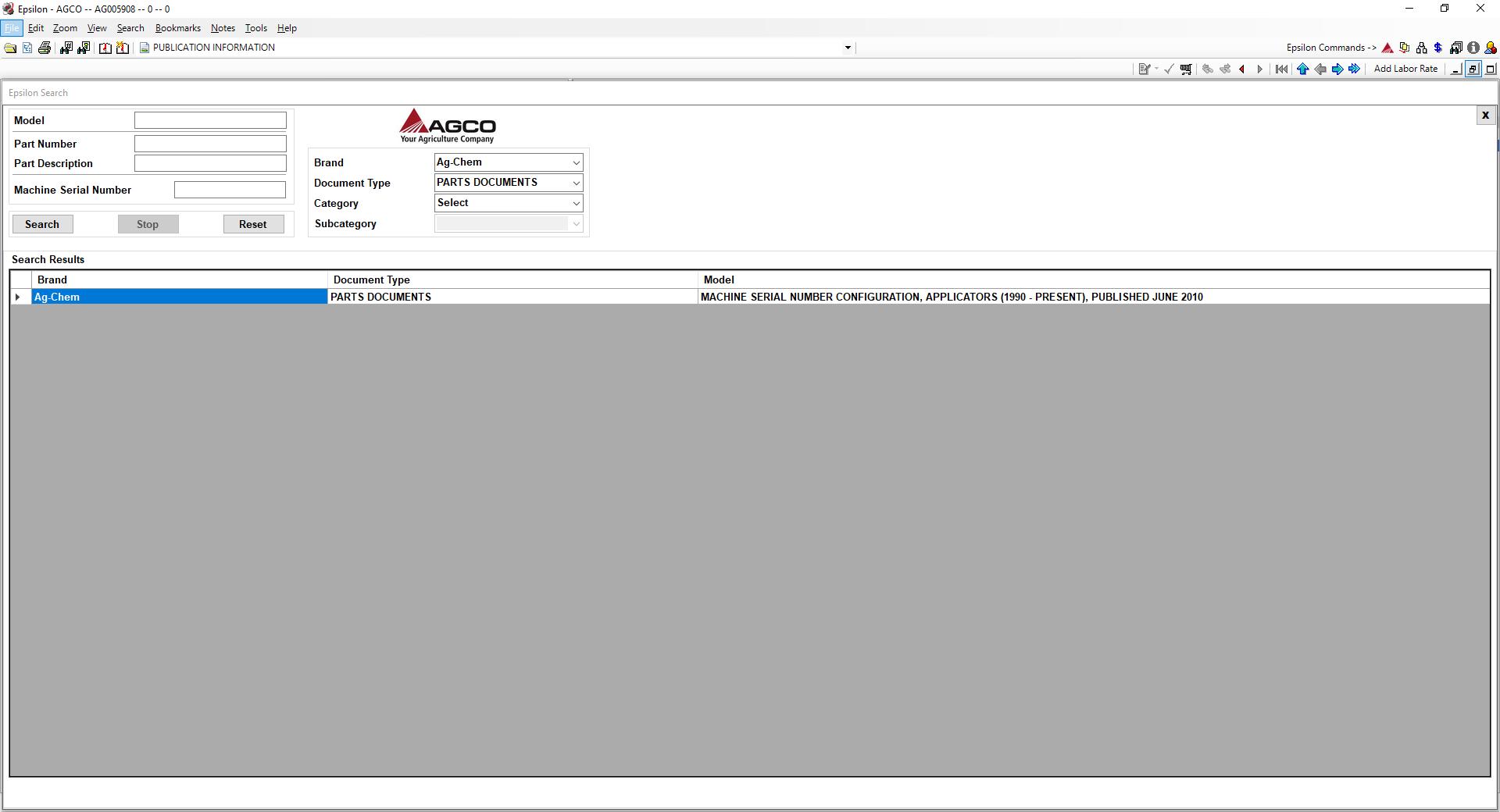Click the Part Description input field

click(x=210, y=163)
